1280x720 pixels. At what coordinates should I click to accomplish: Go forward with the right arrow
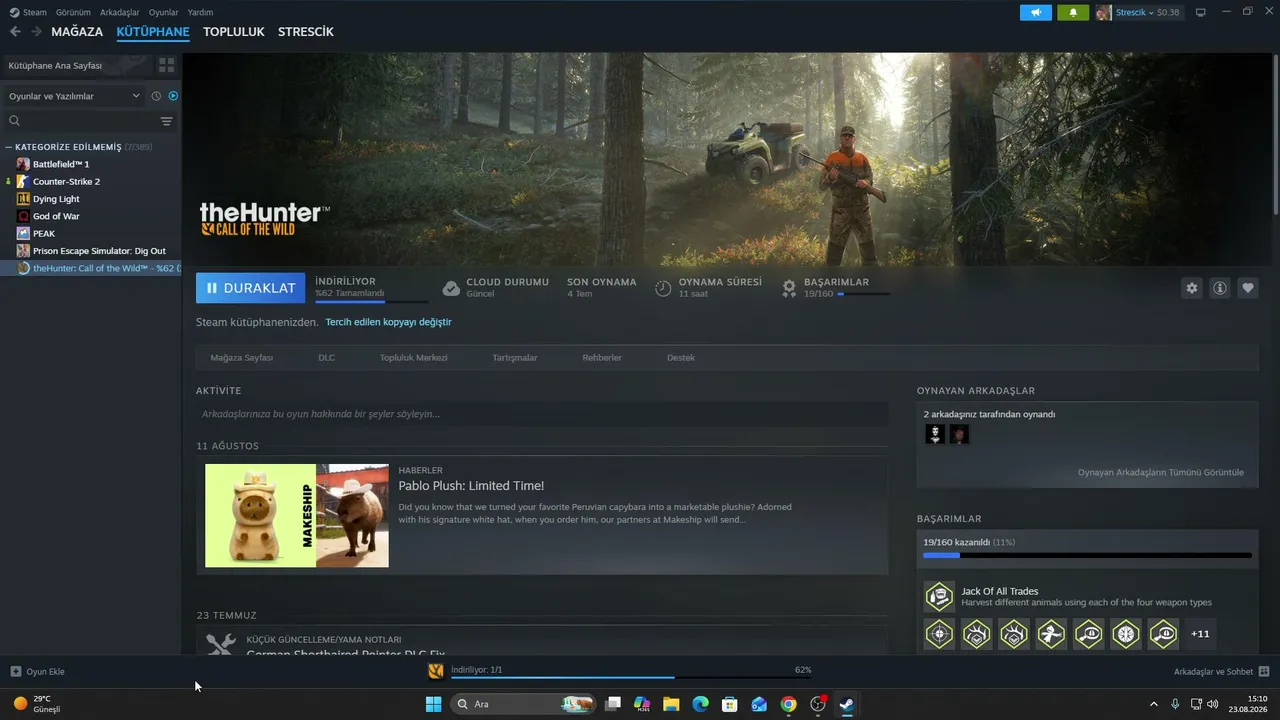tap(36, 32)
